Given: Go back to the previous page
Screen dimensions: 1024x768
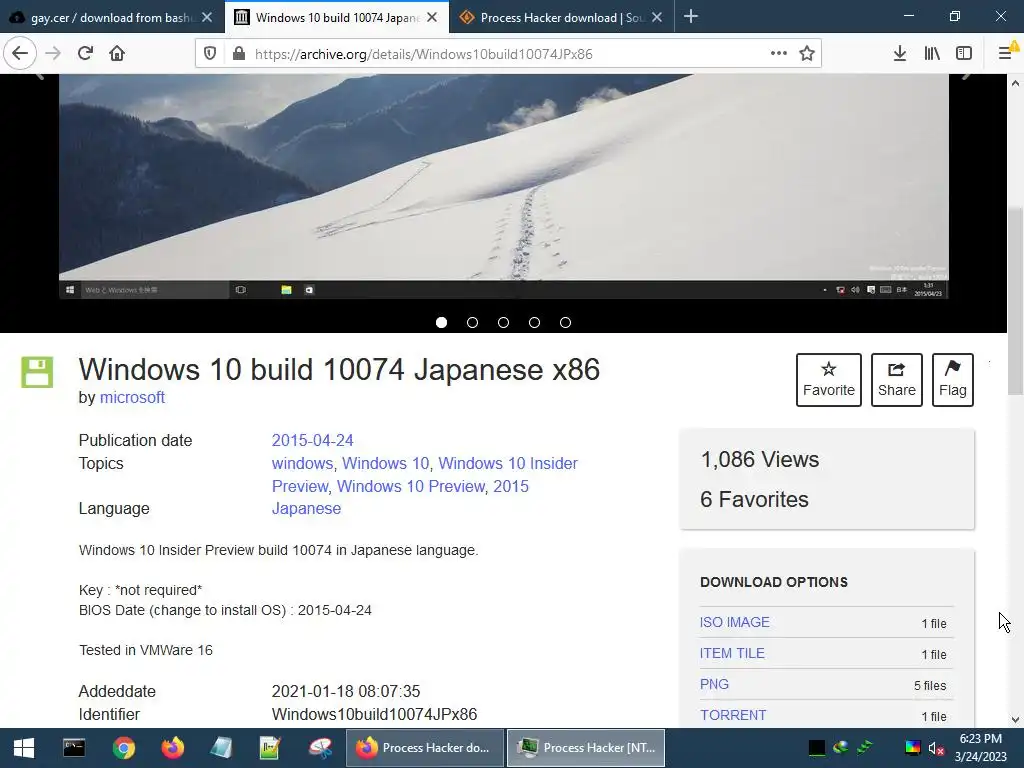Looking at the screenshot, I should click(20, 53).
